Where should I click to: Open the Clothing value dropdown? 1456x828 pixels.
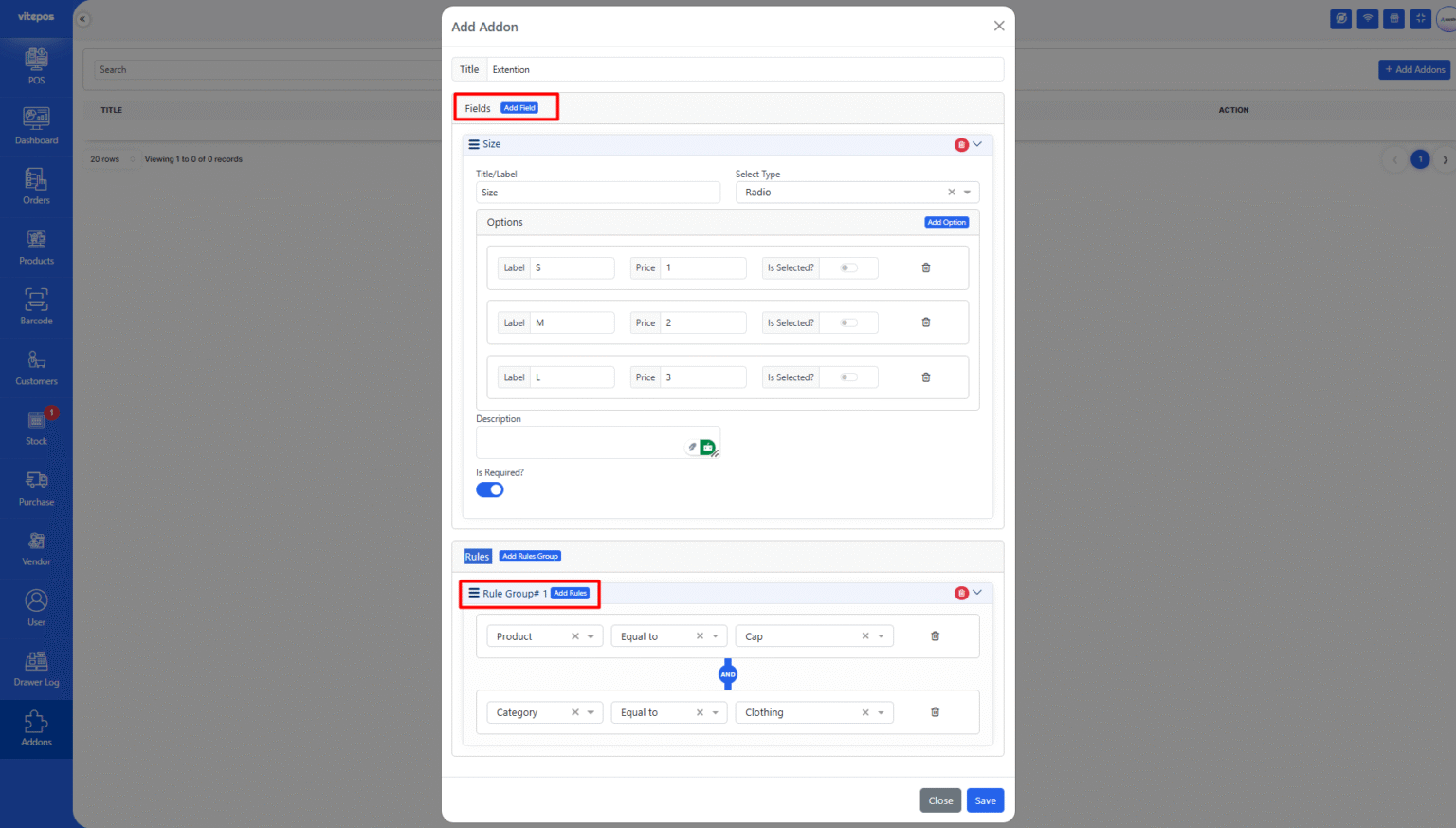[x=814, y=712]
